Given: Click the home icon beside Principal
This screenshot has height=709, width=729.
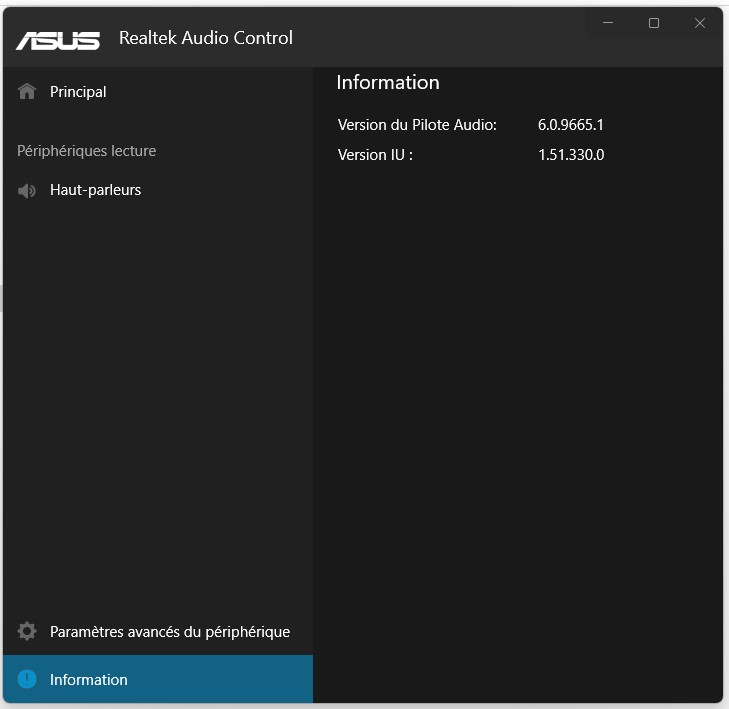Looking at the screenshot, I should [x=27, y=92].
